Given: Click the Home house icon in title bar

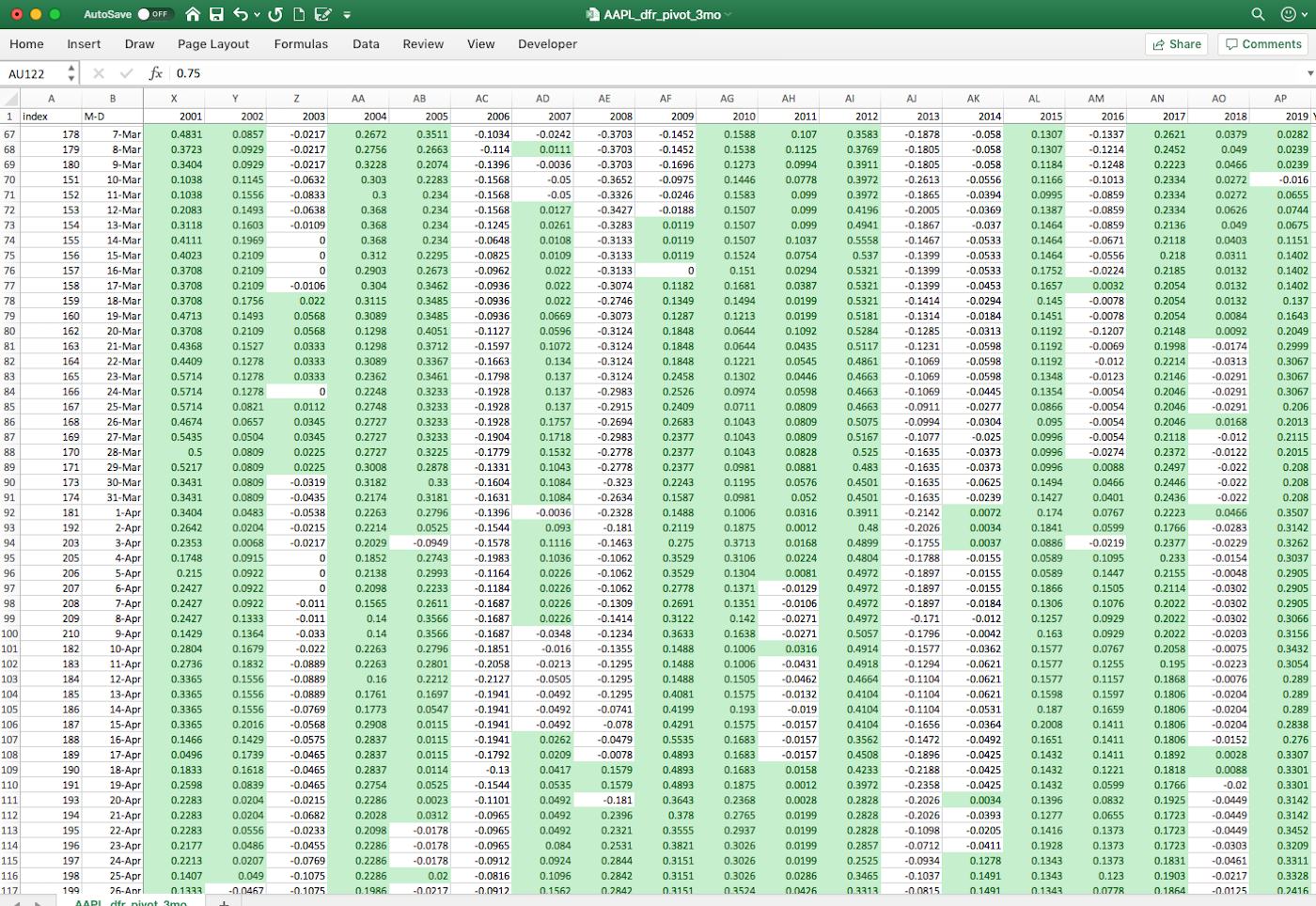Looking at the screenshot, I should tap(193, 14).
